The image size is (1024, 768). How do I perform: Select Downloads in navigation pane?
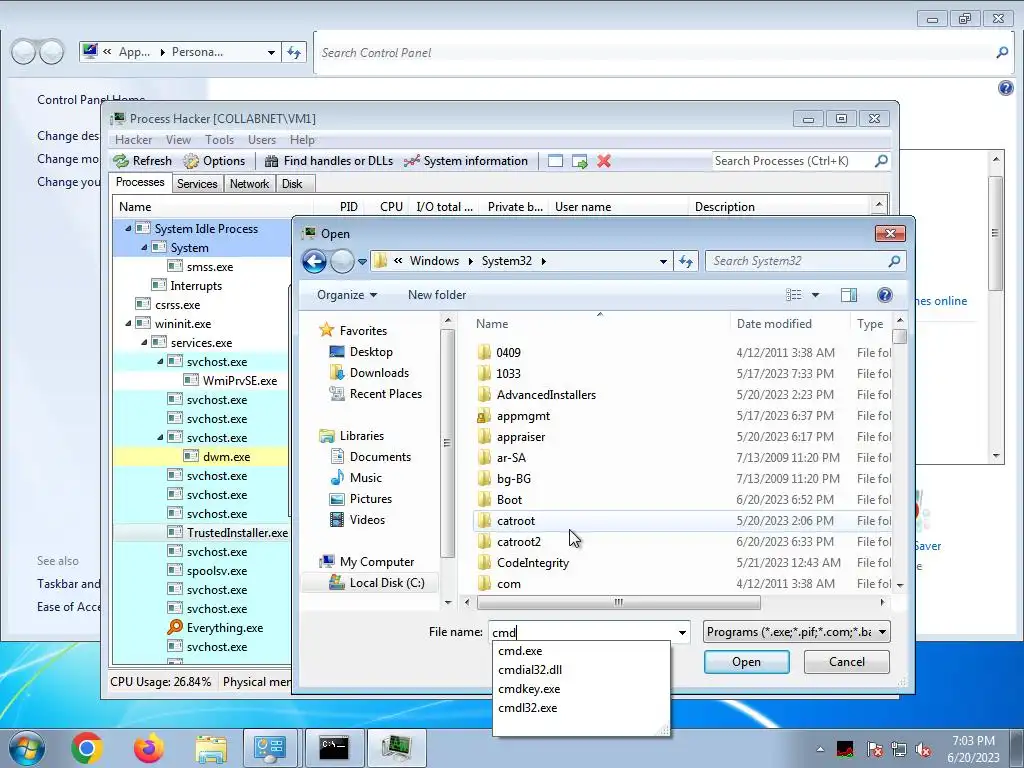[379, 373]
